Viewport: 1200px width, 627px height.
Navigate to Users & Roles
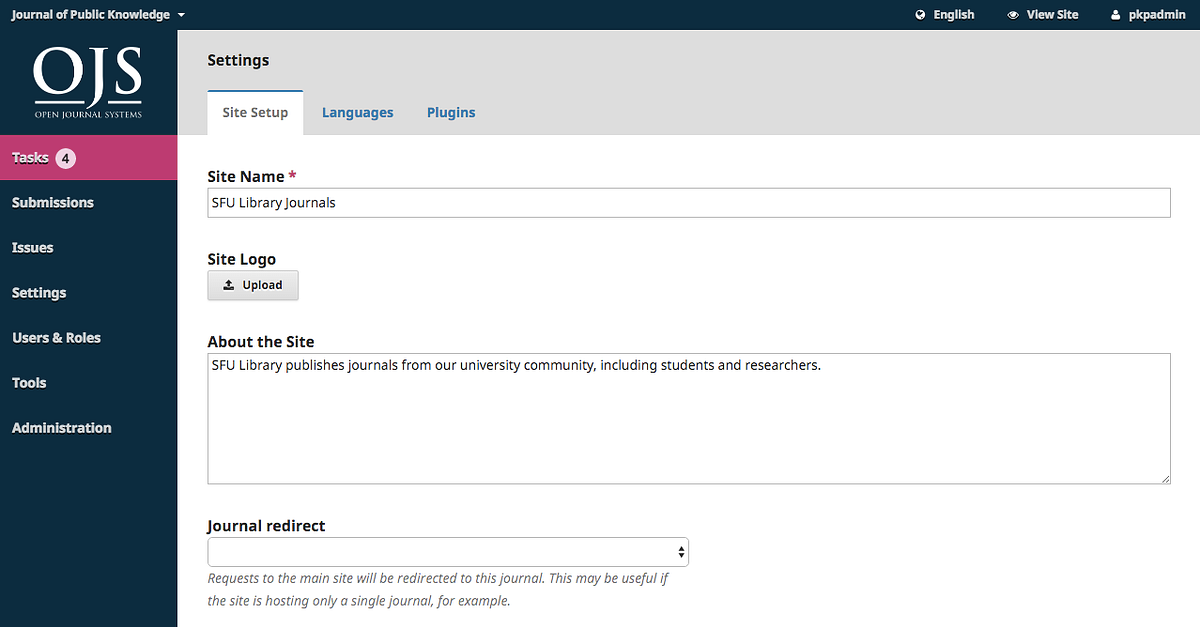click(x=56, y=338)
